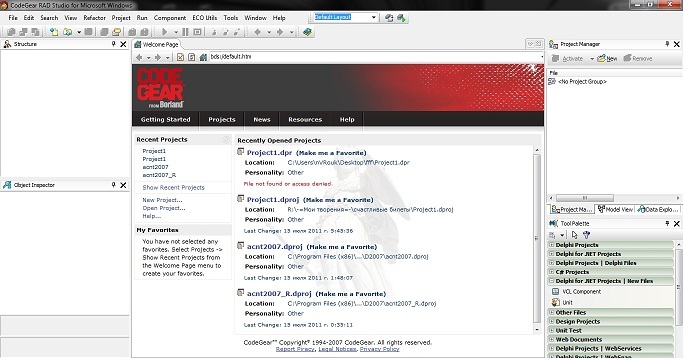Click the main toolbar navigate Back arrow
Screen dimensions: 684x360
257,32
